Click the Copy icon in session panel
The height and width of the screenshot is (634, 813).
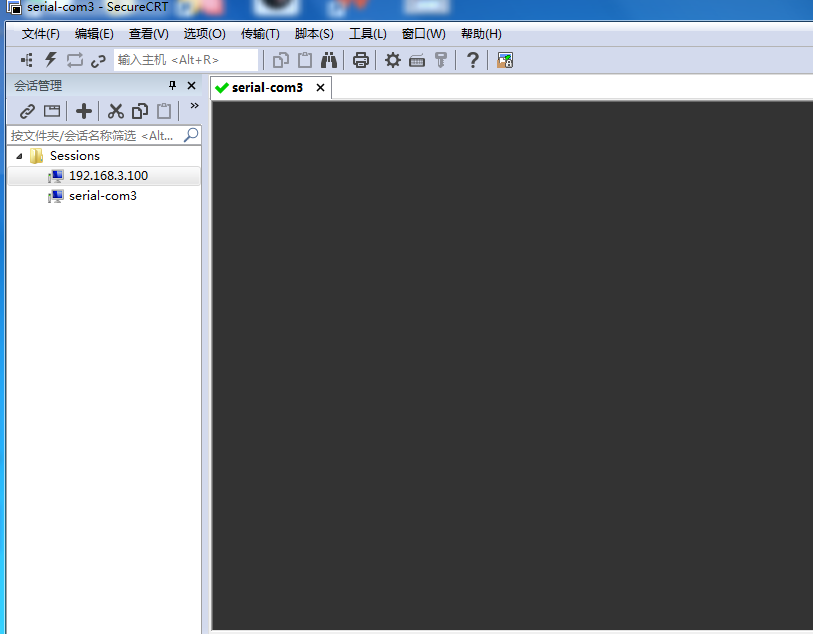pyautogui.click(x=140, y=111)
